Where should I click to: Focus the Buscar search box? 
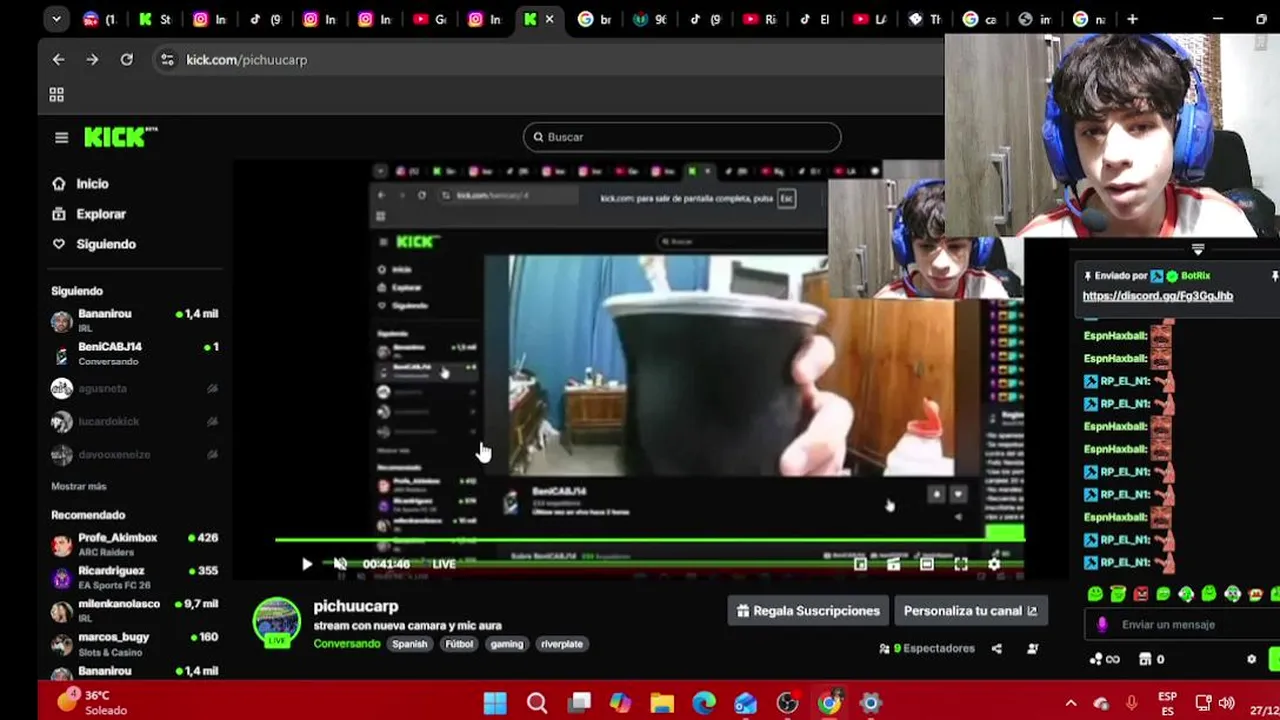(682, 137)
